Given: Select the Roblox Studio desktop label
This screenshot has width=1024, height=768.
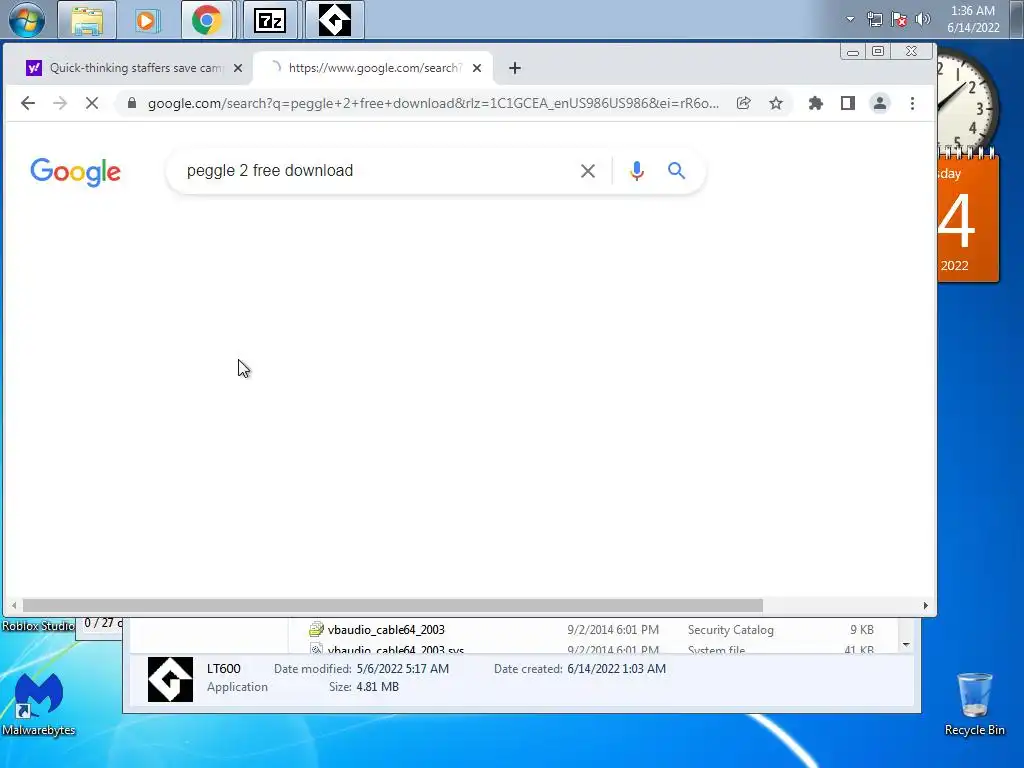Looking at the screenshot, I should coord(38,626).
